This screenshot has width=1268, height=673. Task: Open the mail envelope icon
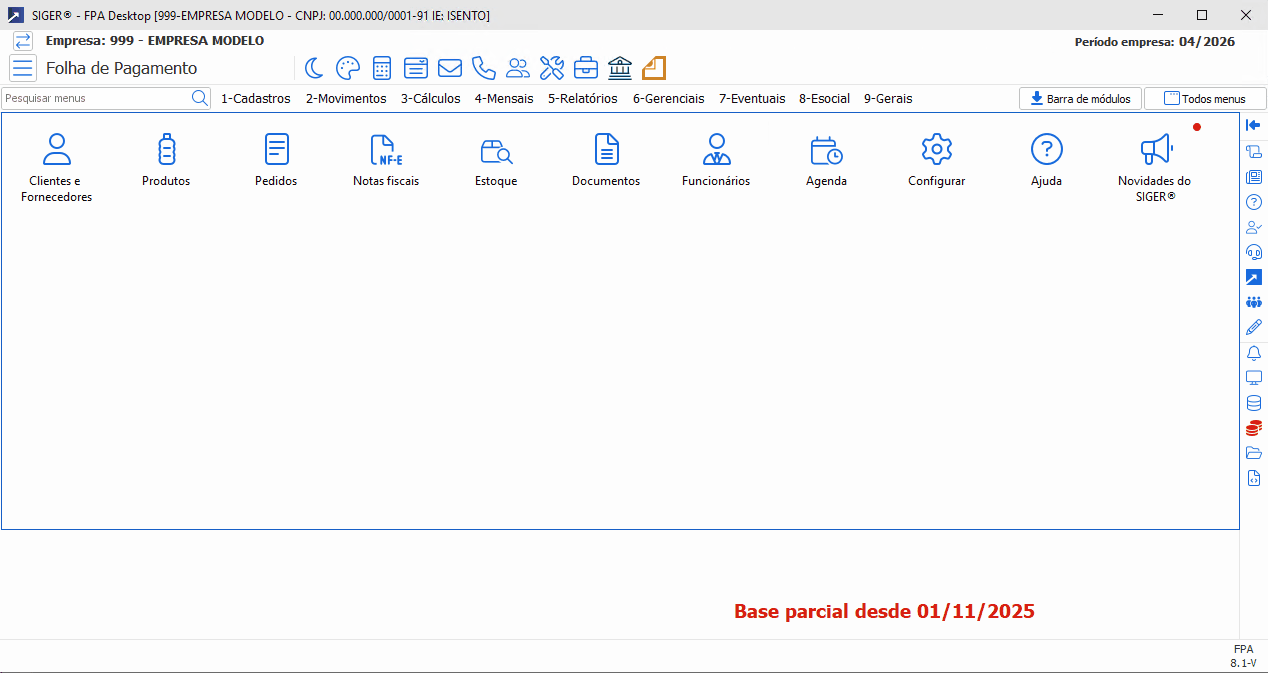pyautogui.click(x=450, y=68)
